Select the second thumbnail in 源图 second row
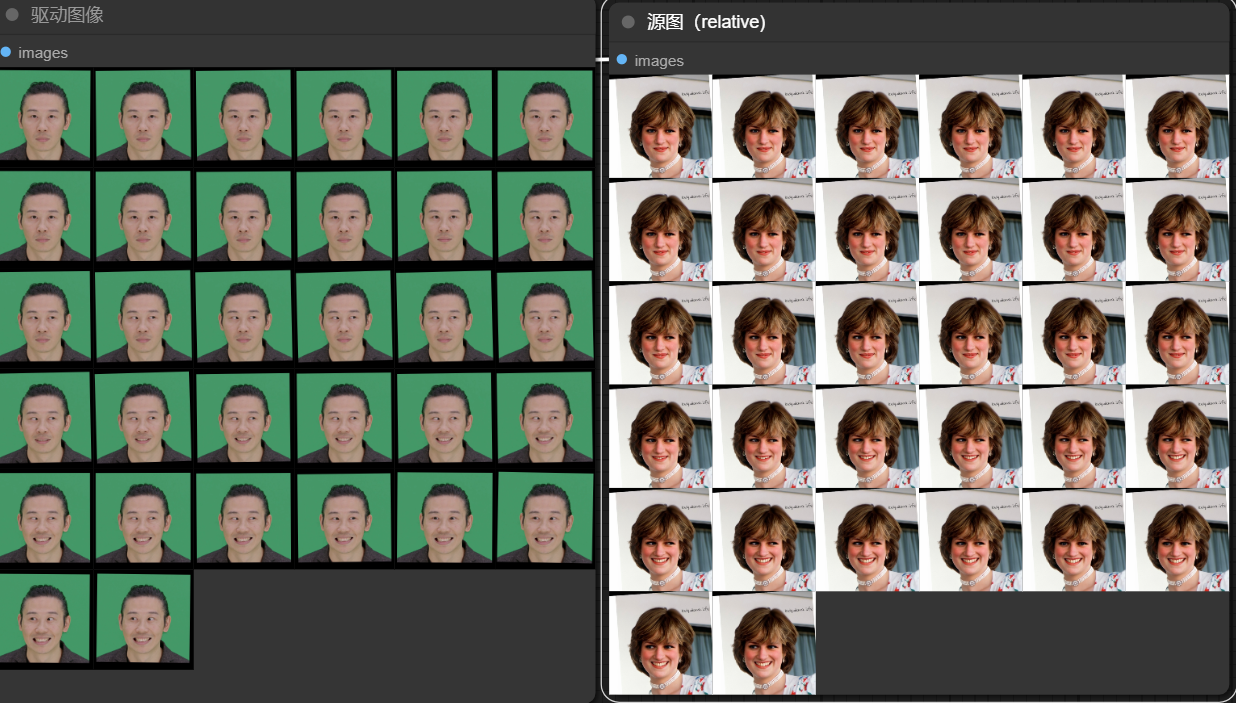This screenshot has width=1236, height=703. click(x=763, y=230)
